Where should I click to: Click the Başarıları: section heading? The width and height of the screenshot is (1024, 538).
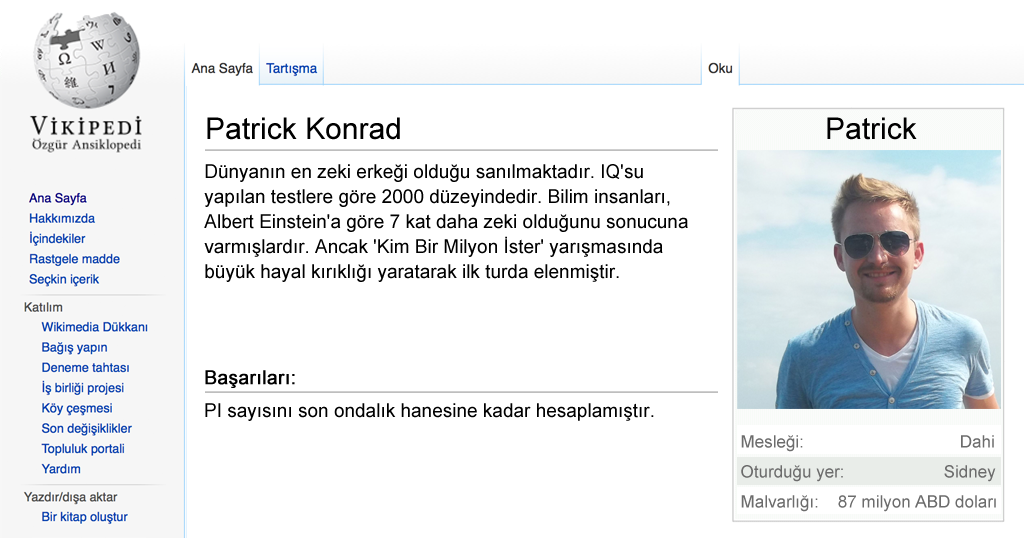click(x=250, y=377)
